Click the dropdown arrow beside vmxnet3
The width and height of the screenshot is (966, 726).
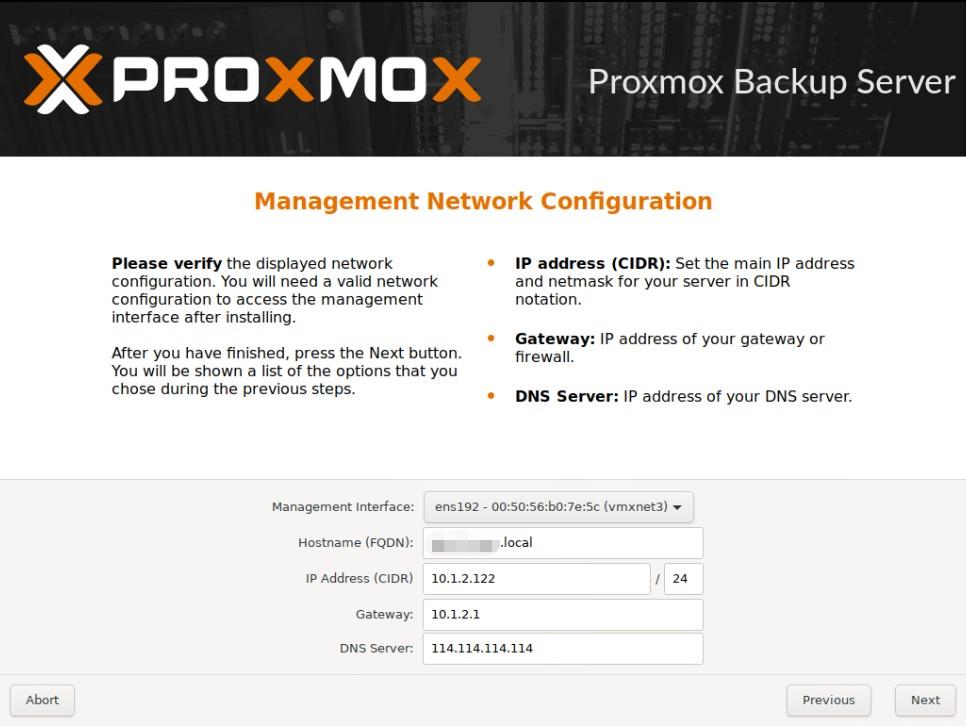pyautogui.click(x=677, y=508)
